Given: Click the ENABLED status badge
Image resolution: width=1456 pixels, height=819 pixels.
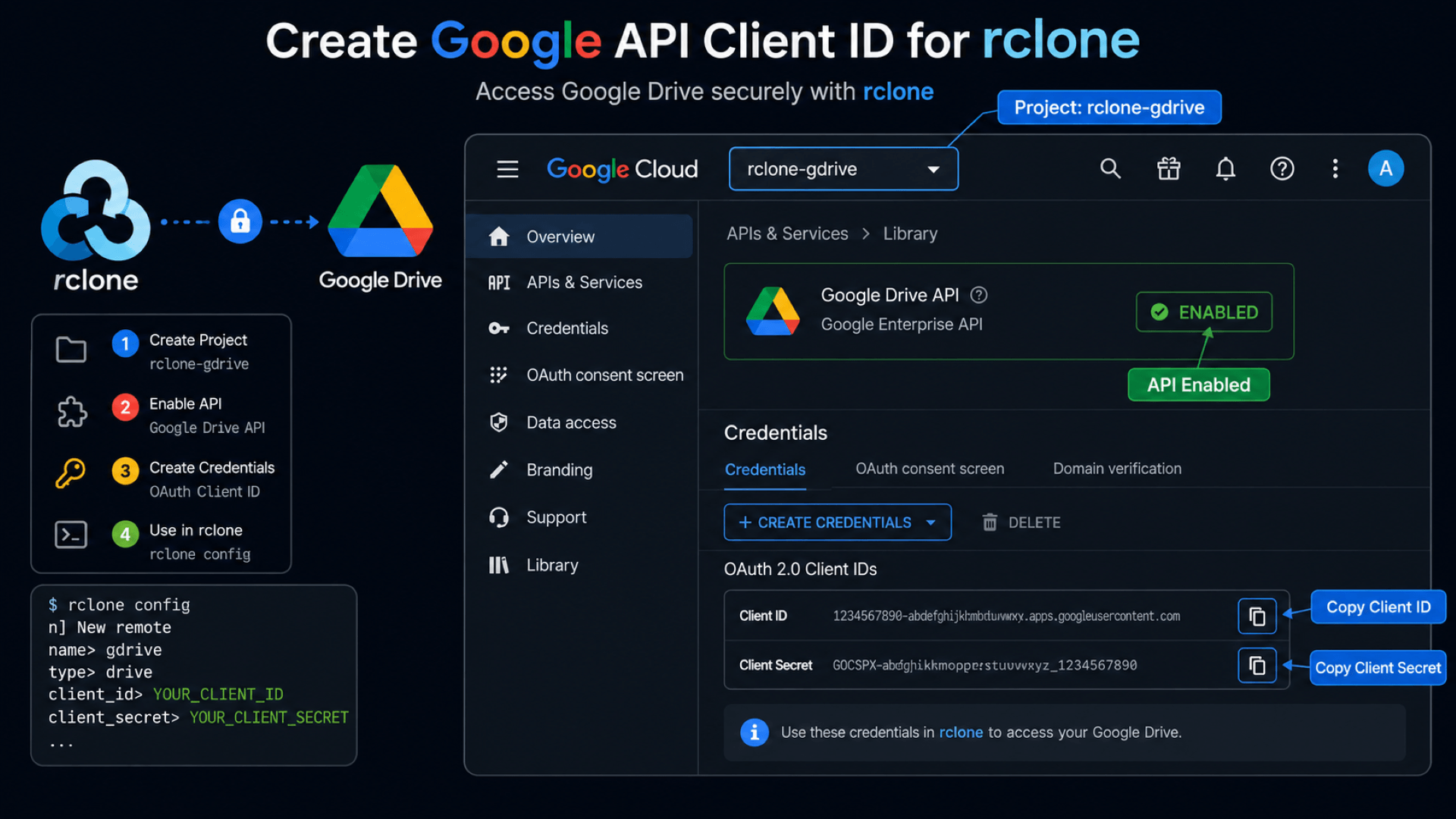Looking at the screenshot, I should tap(1204, 312).
